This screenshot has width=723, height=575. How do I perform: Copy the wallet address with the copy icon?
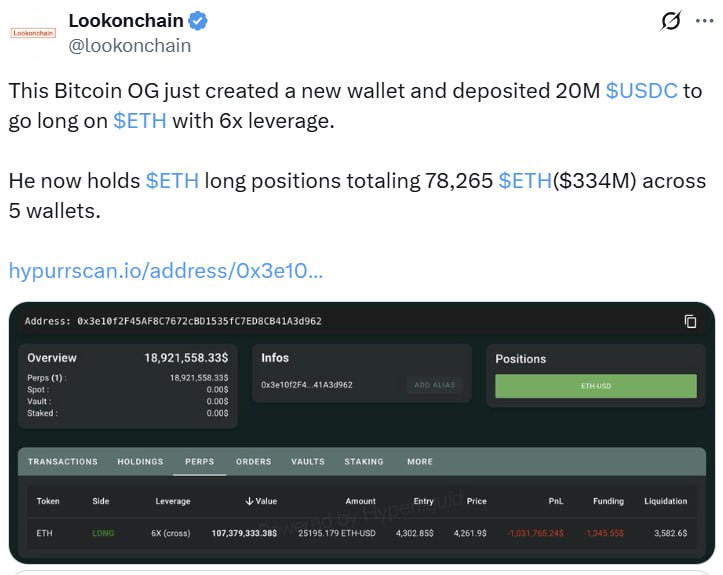click(x=690, y=321)
